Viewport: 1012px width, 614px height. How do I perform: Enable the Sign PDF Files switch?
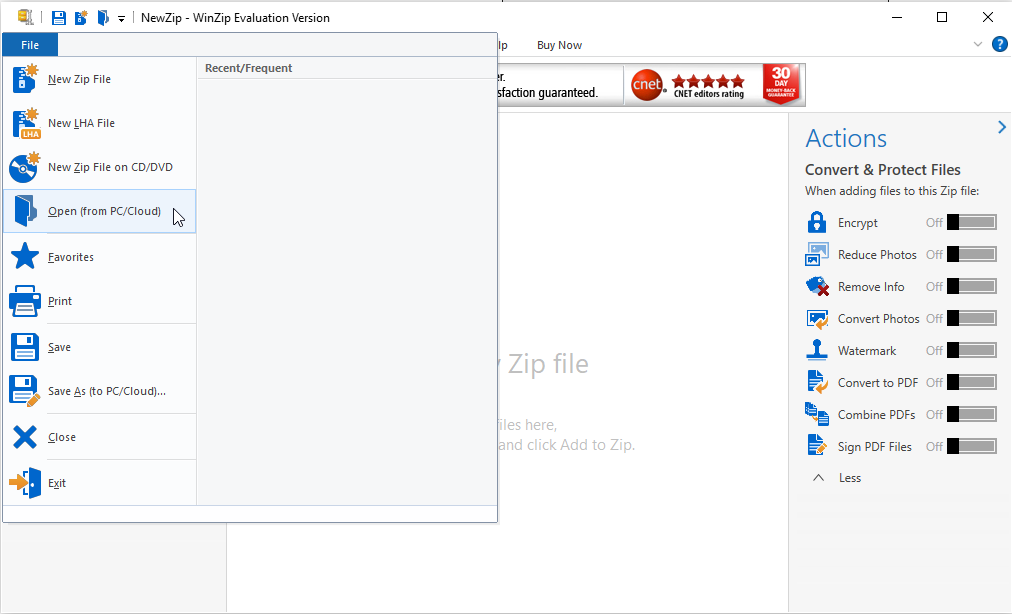tap(972, 446)
